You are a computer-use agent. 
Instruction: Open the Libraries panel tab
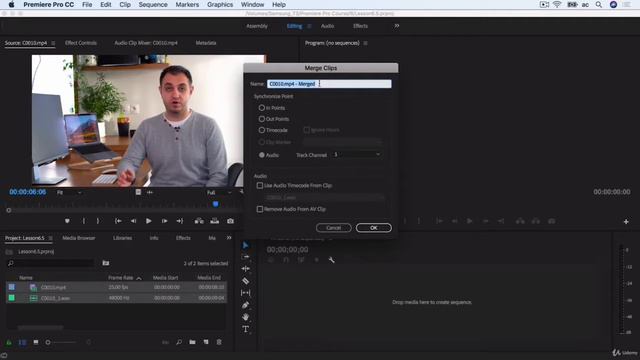coord(122,238)
